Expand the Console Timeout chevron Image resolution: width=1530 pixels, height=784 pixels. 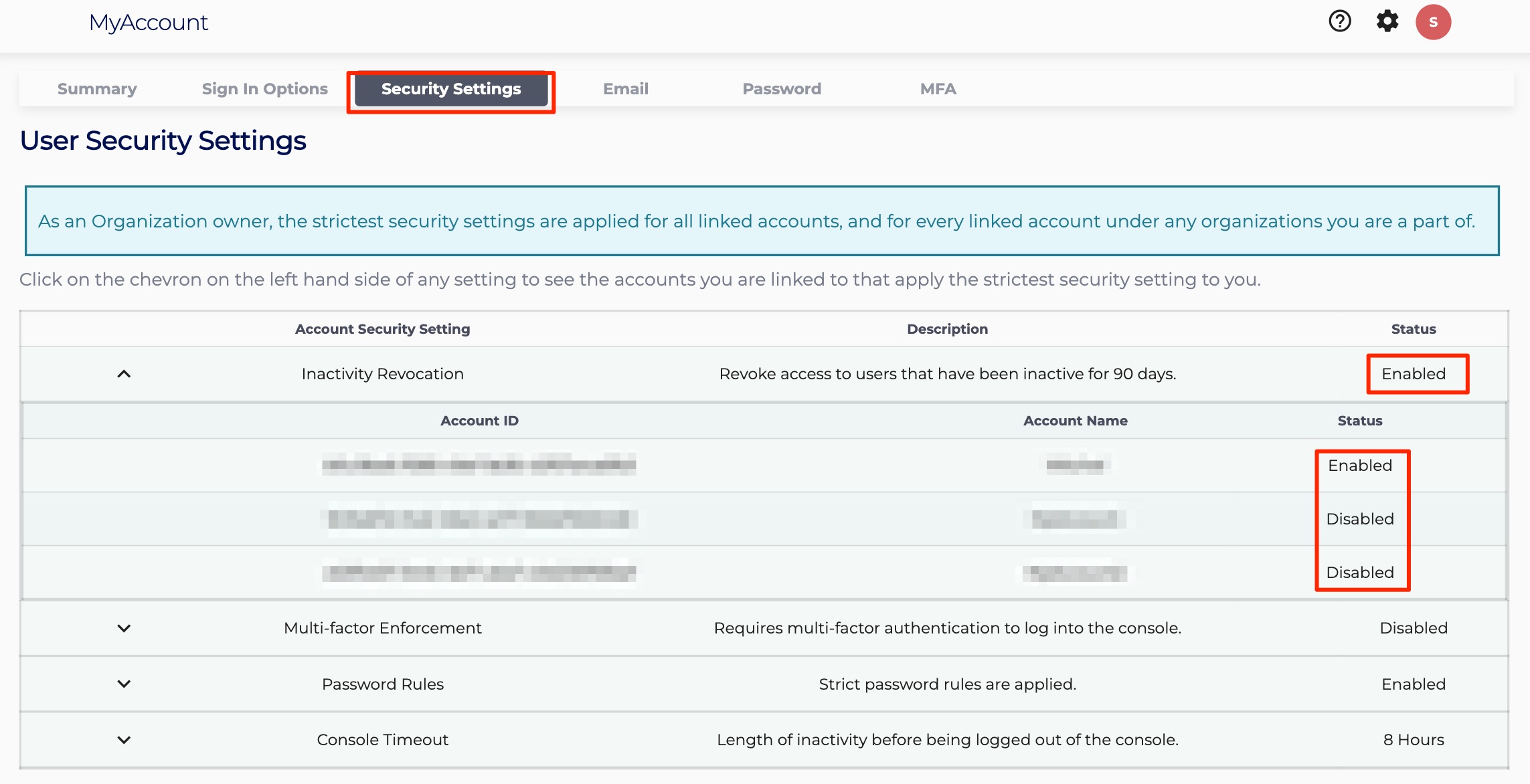coord(124,740)
